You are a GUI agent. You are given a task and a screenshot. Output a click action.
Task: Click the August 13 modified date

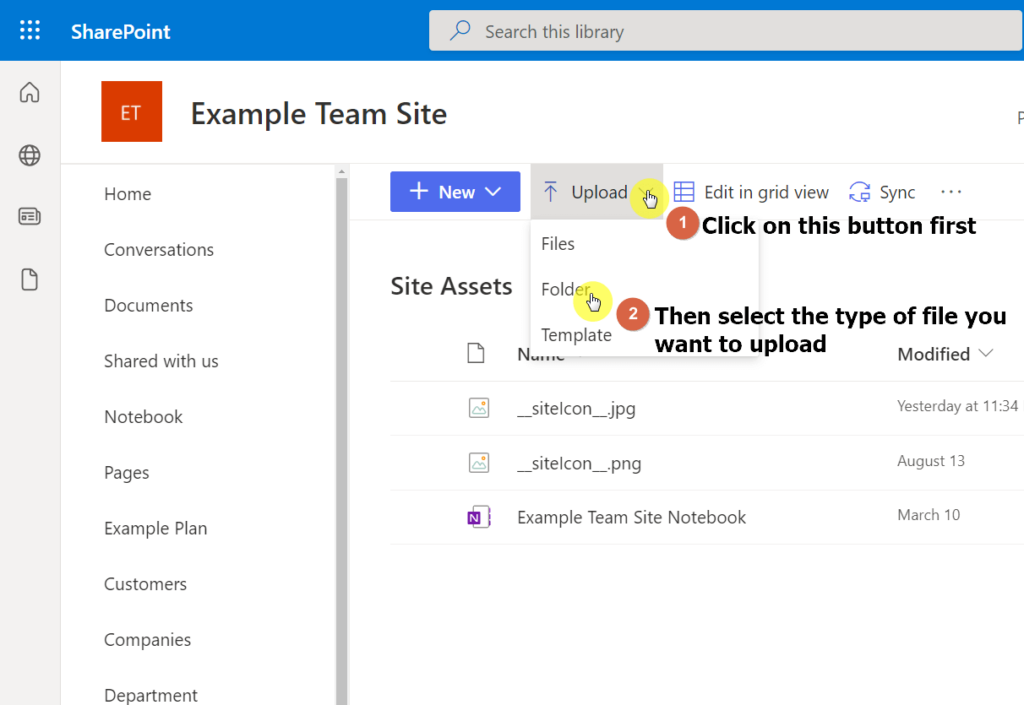tap(931, 461)
